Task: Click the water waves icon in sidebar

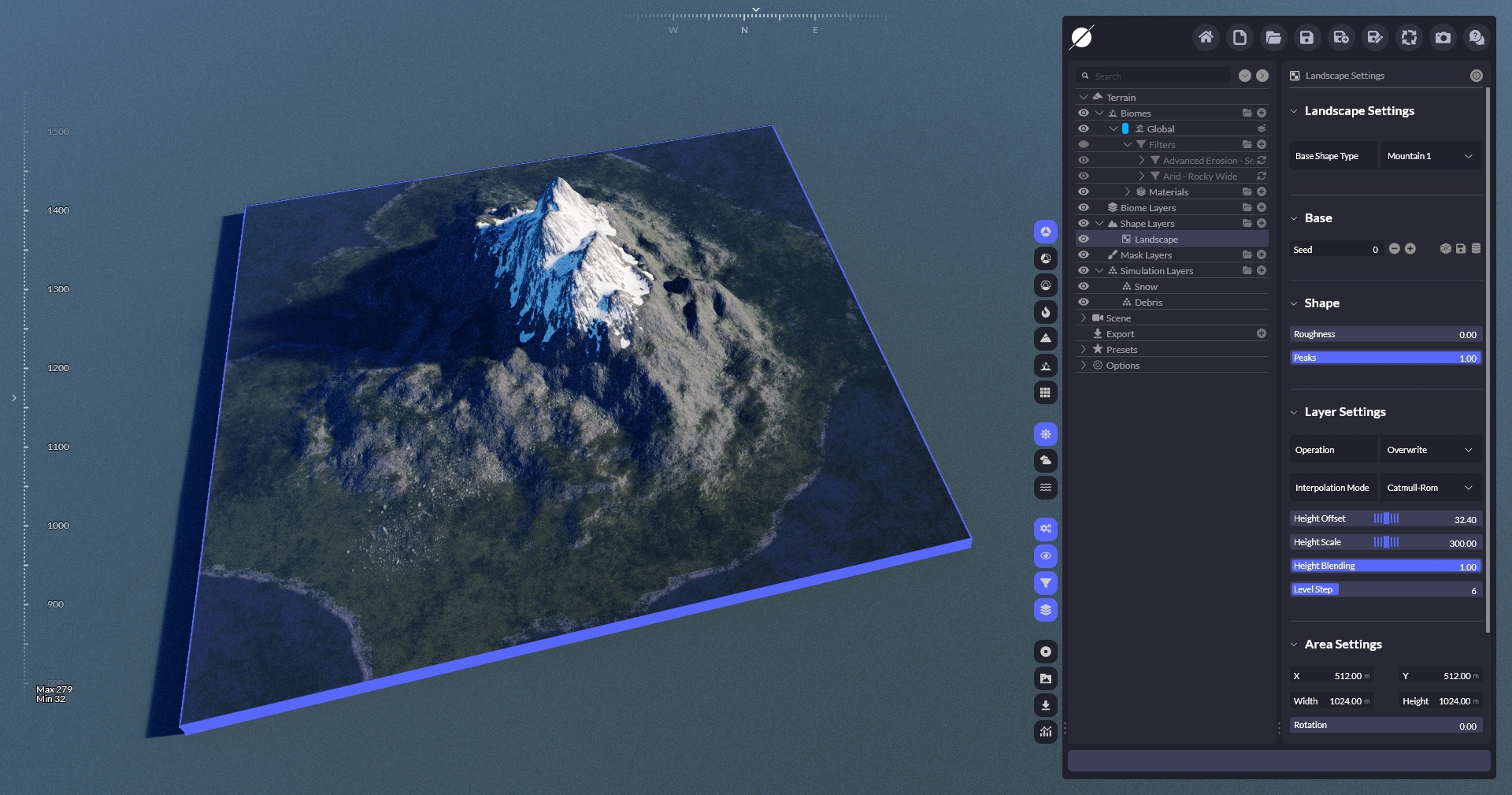Action: (x=1045, y=488)
